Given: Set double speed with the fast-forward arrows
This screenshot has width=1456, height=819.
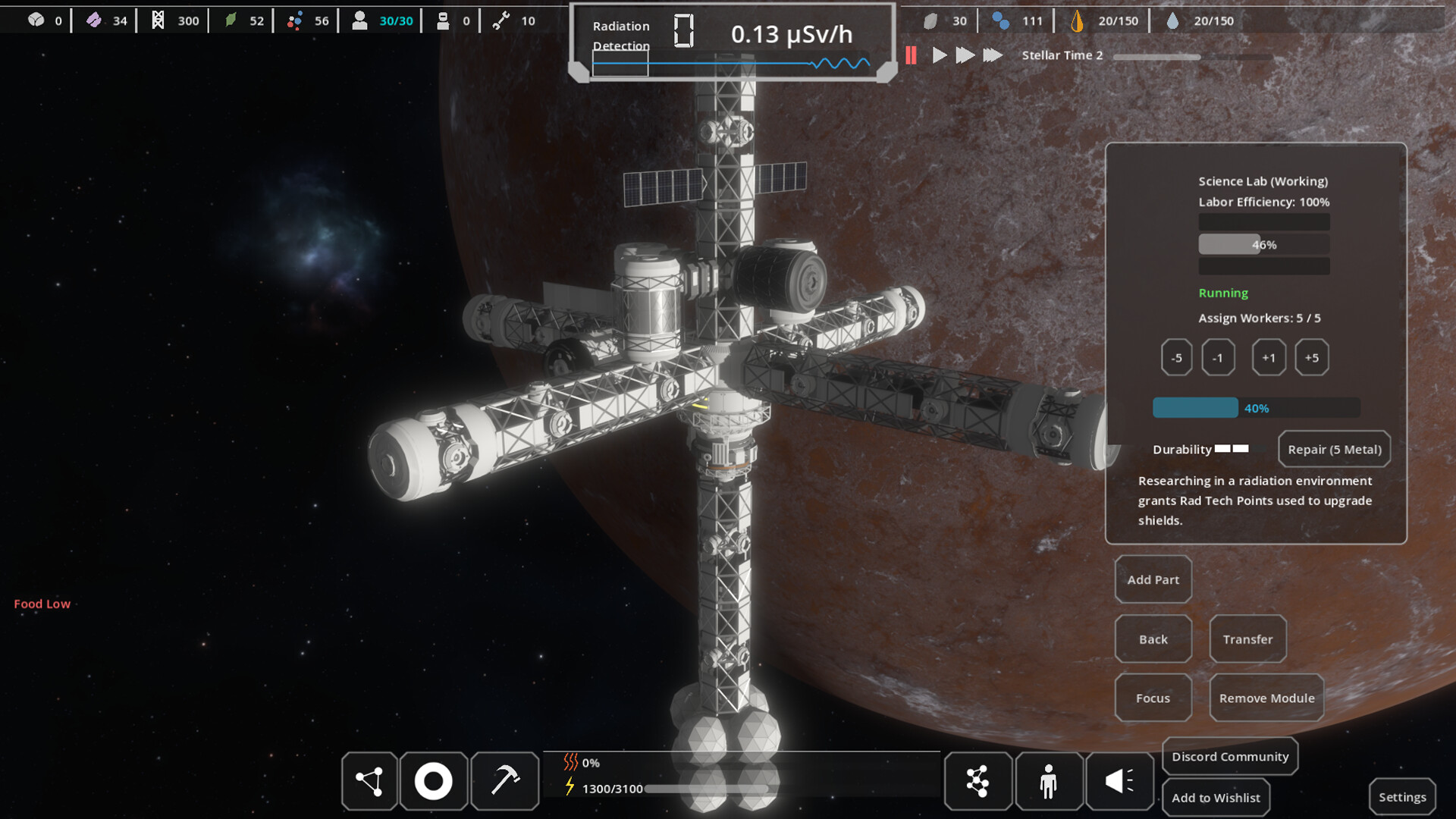Looking at the screenshot, I should pos(965,55).
